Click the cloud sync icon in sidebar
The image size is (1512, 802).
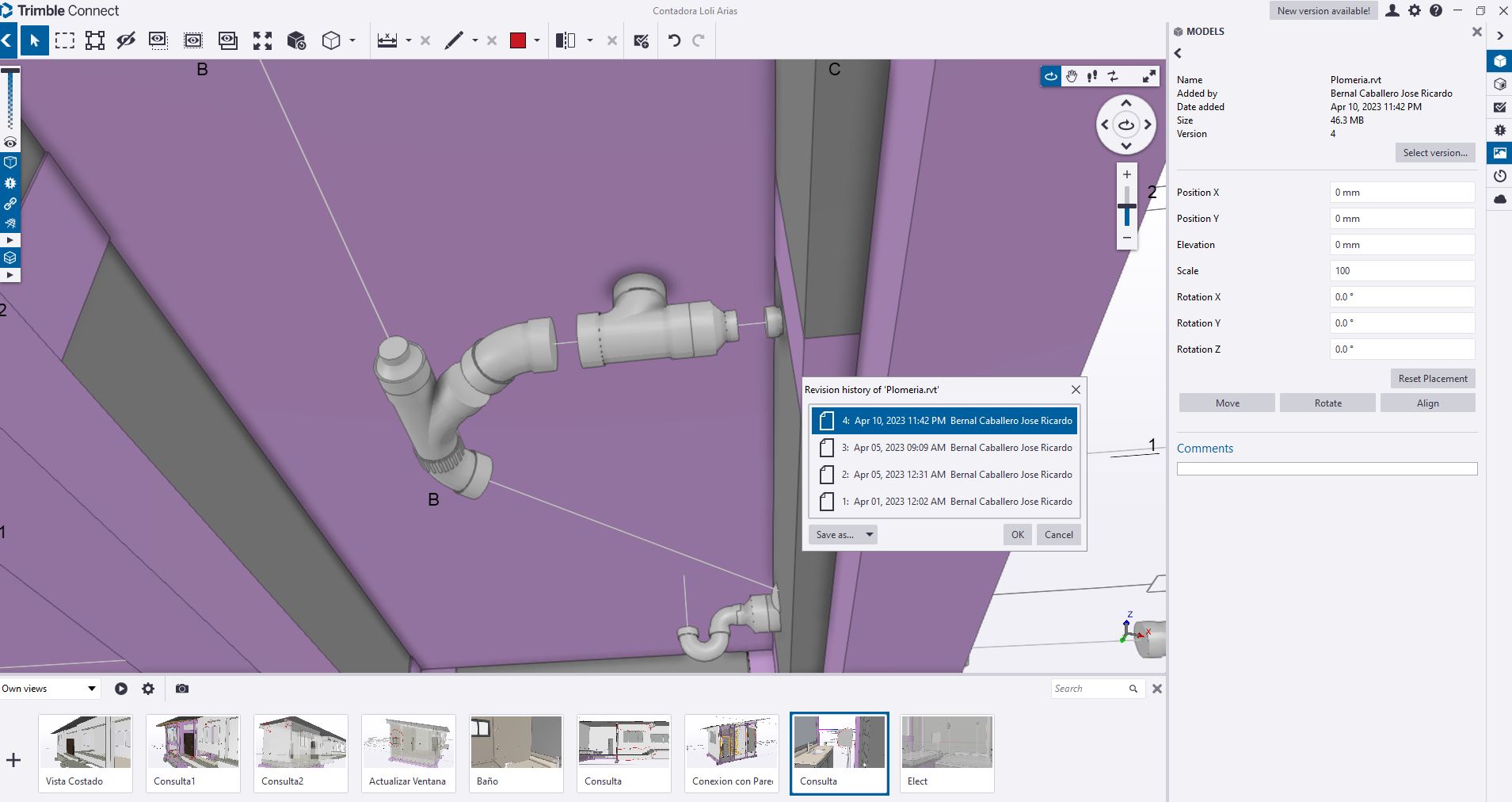[x=1499, y=199]
